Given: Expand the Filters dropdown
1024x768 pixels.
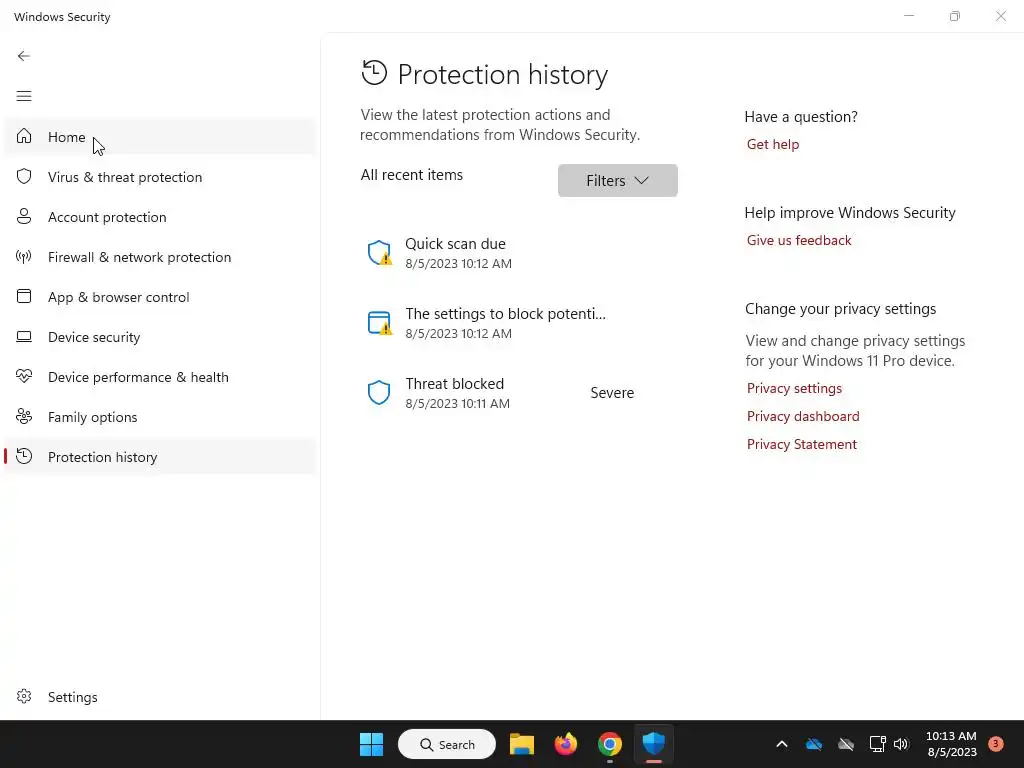Looking at the screenshot, I should pyautogui.click(x=617, y=181).
